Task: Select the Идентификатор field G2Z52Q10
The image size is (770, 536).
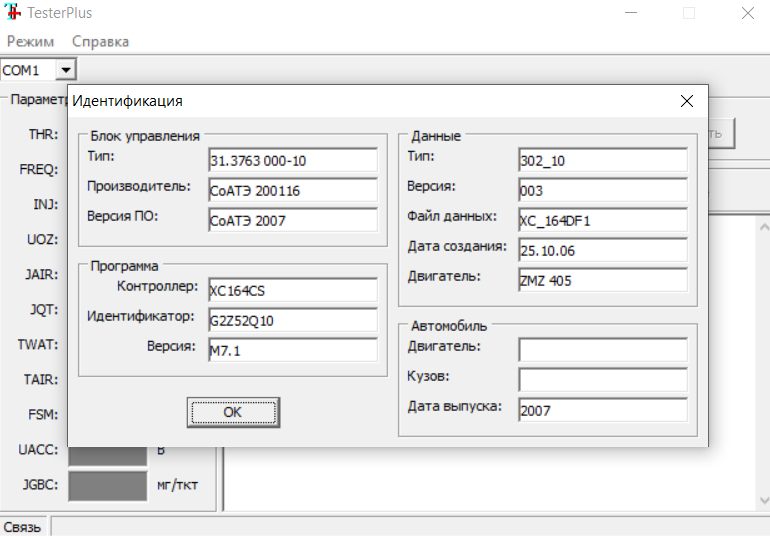Action: 292,320
